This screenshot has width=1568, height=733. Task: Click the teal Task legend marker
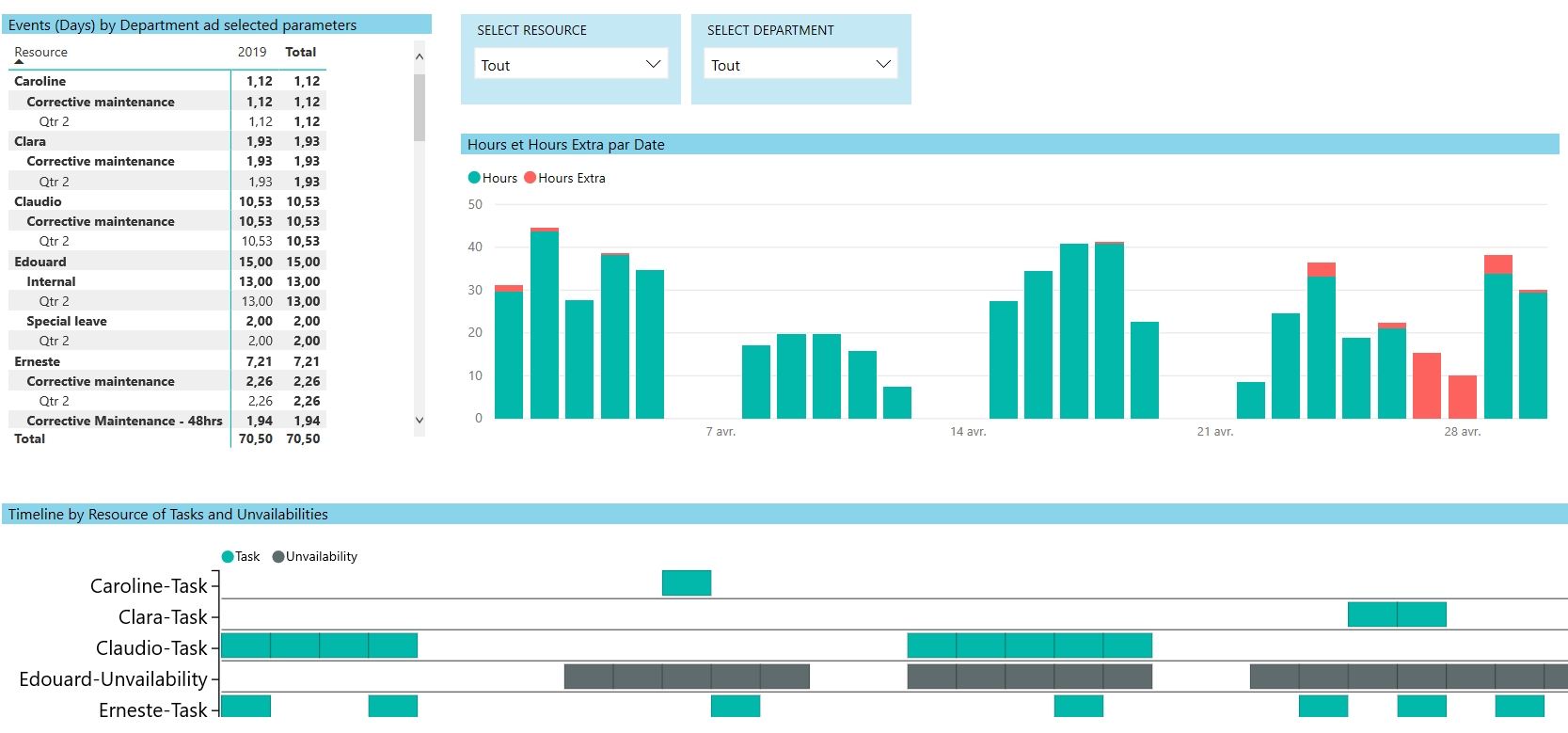(228, 557)
